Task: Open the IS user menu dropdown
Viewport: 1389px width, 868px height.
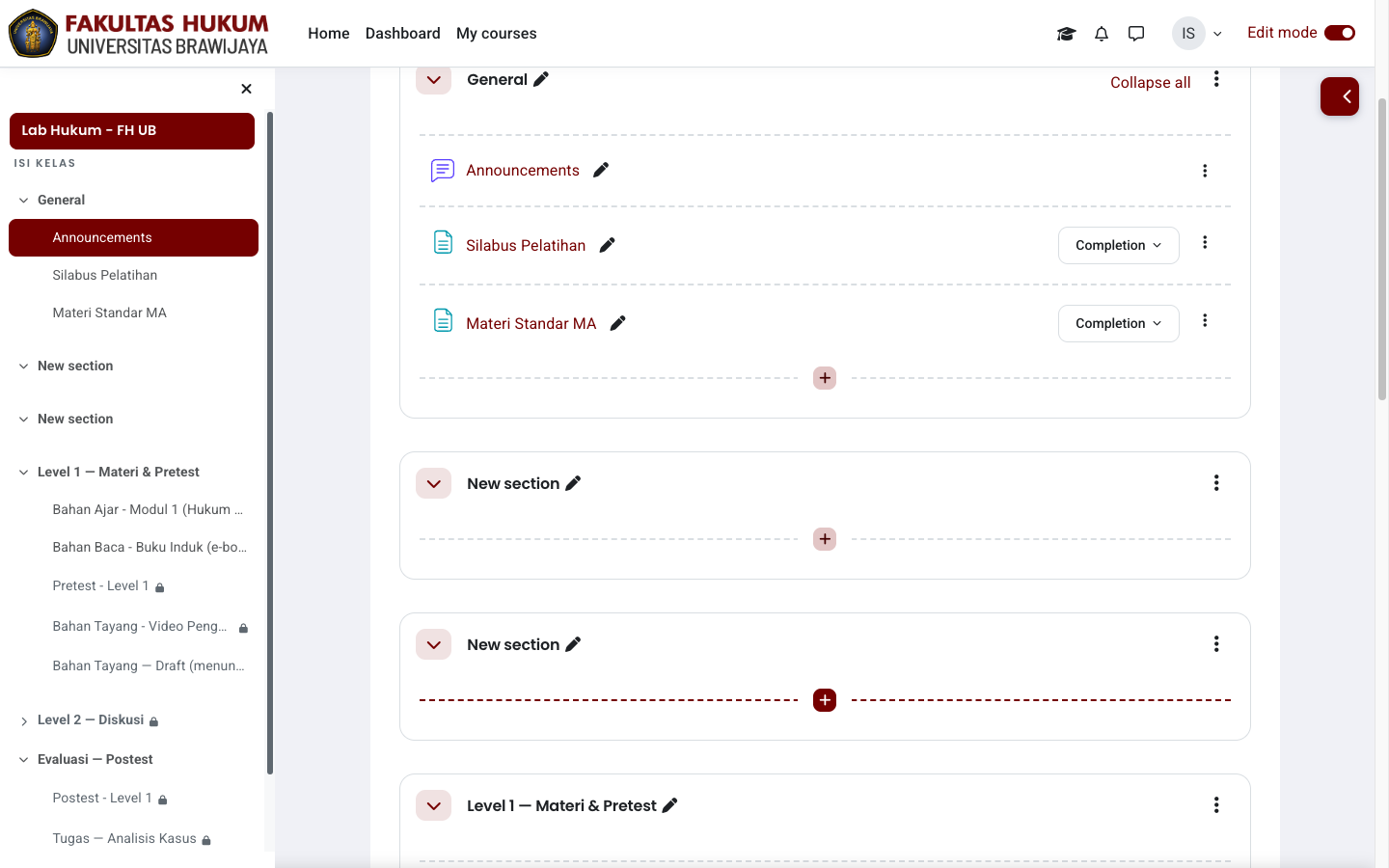Action: point(1198,34)
